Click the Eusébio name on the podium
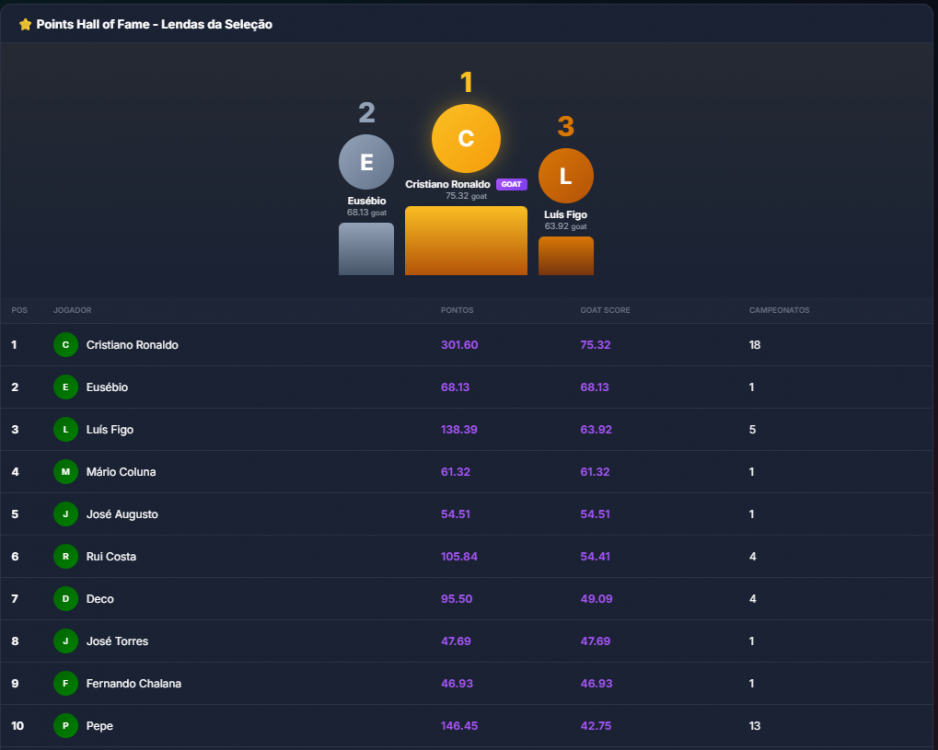Viewport: 938px width, 750px height. click(x=367, y=201)
